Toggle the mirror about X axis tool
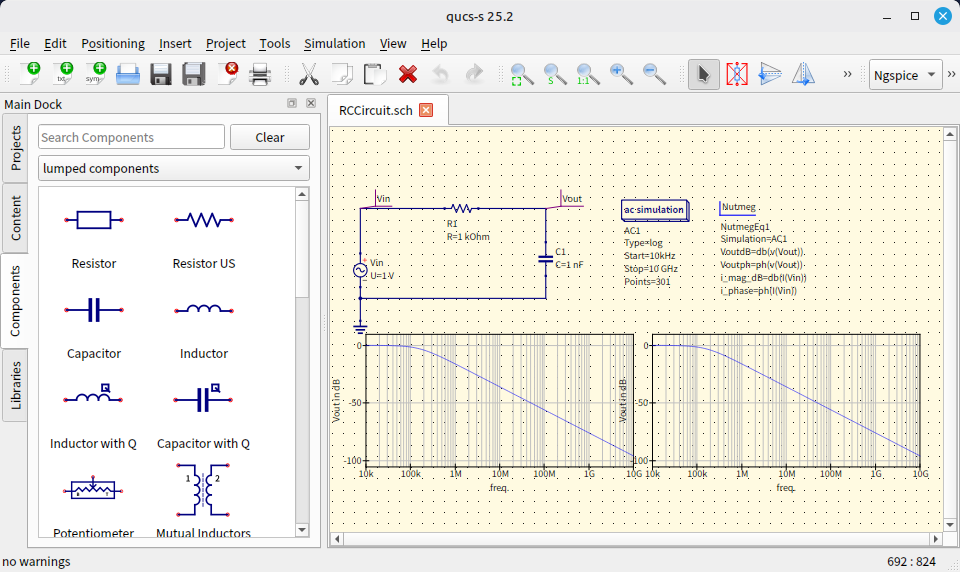The width and height of the screenshot is (960, 572). 770,74
